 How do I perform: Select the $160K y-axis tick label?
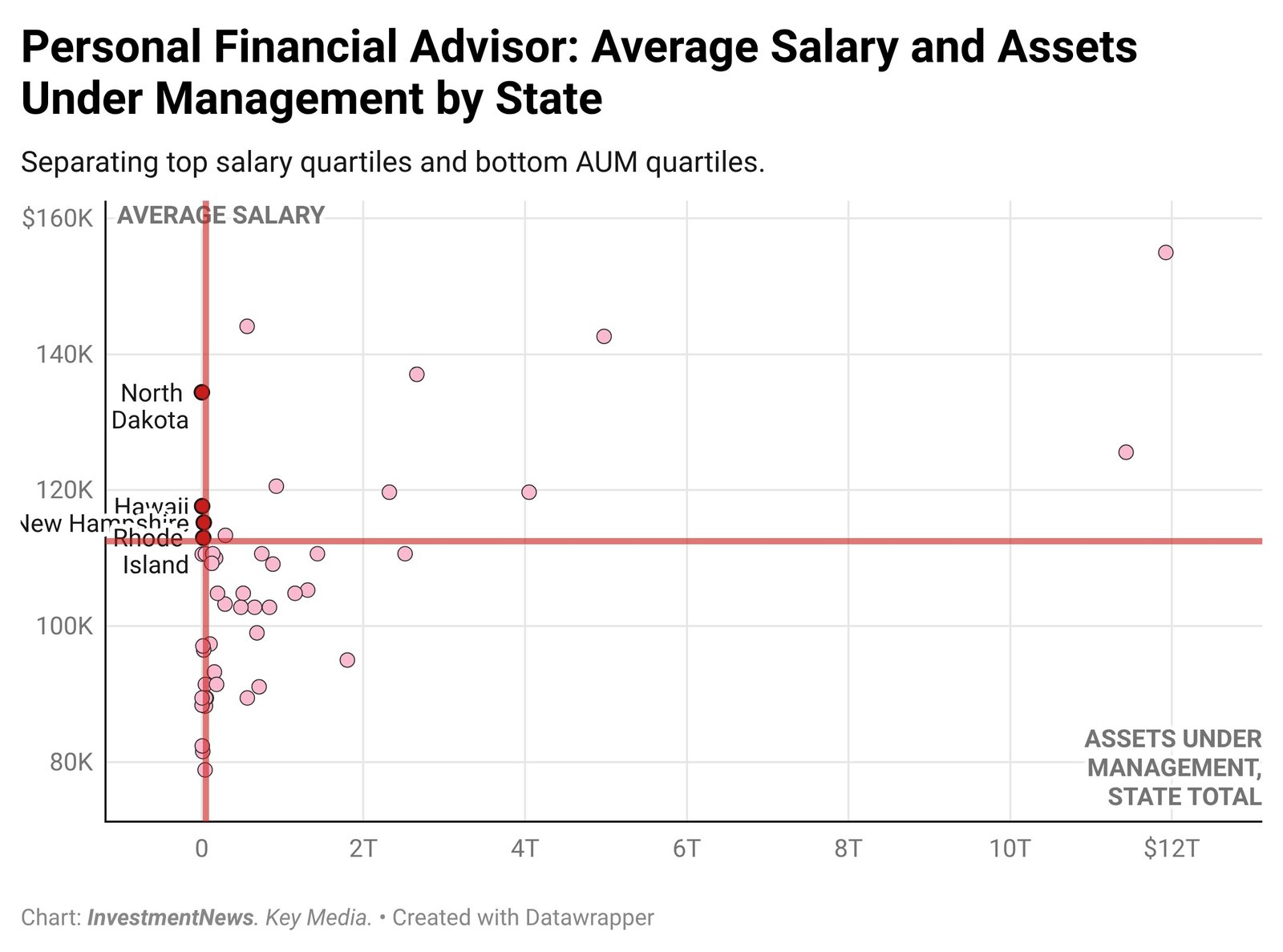58,218
